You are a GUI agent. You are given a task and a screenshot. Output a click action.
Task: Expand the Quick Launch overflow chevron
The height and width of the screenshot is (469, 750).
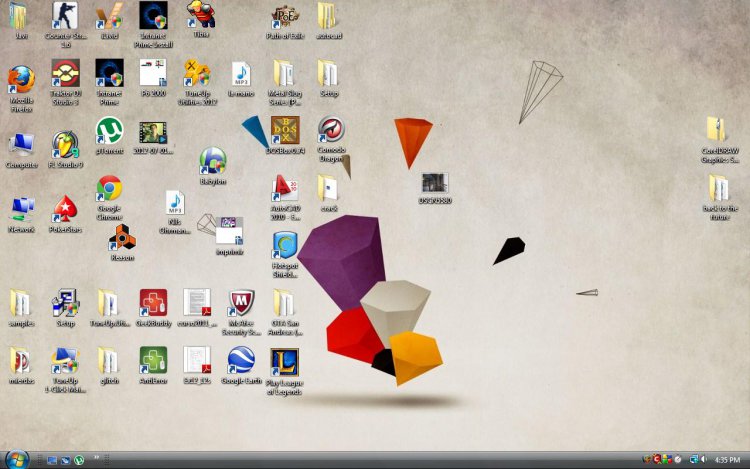(96, 458)
